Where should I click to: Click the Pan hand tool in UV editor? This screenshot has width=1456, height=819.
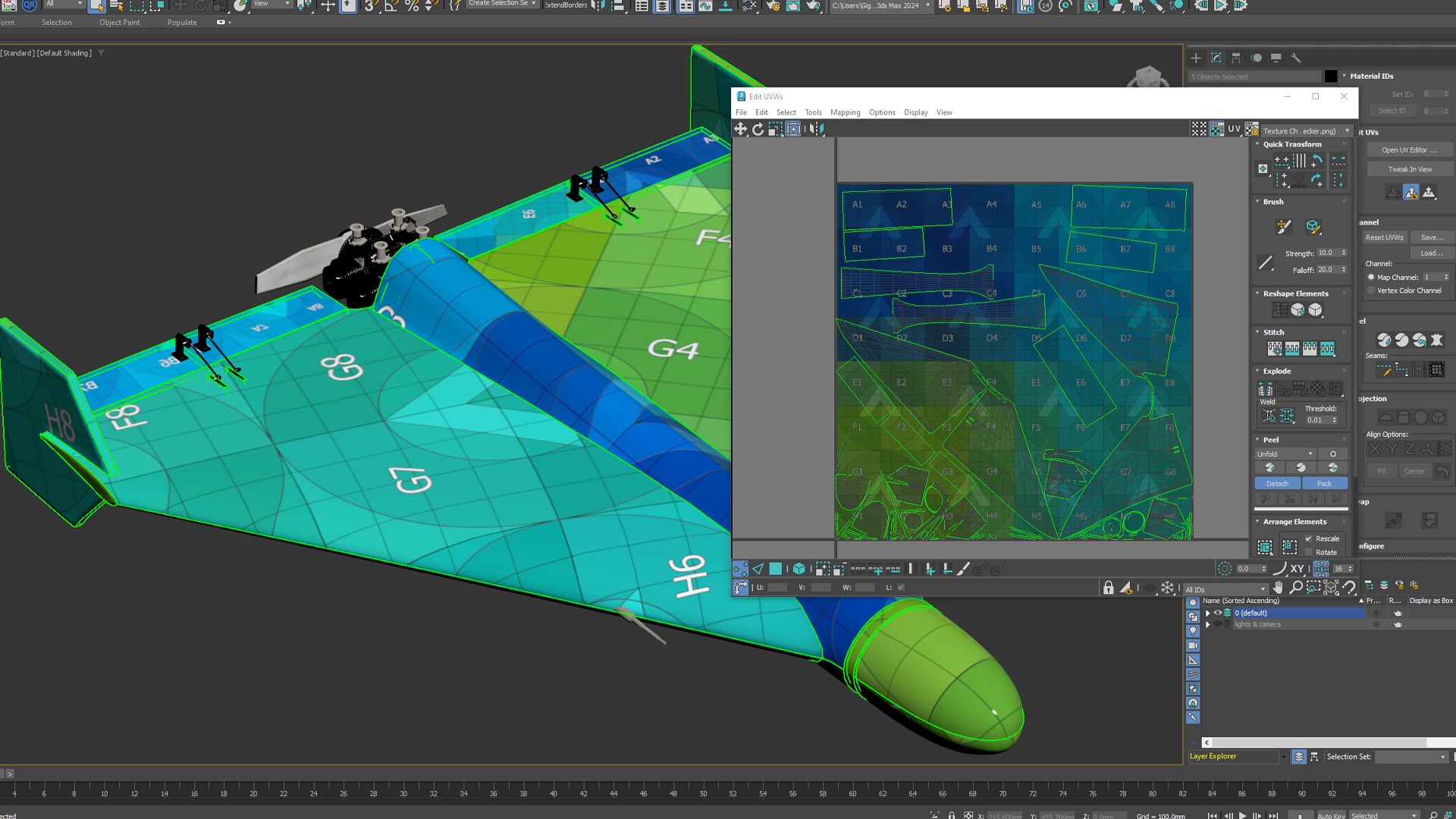[1278, 588]
